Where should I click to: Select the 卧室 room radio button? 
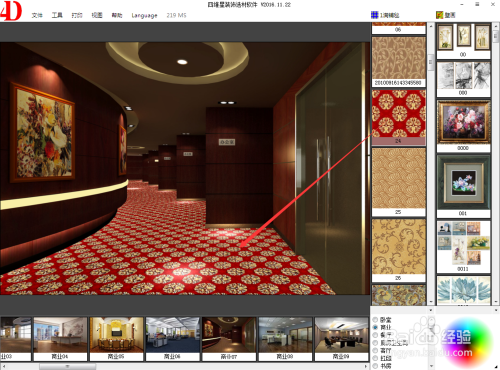pos(375,320)
